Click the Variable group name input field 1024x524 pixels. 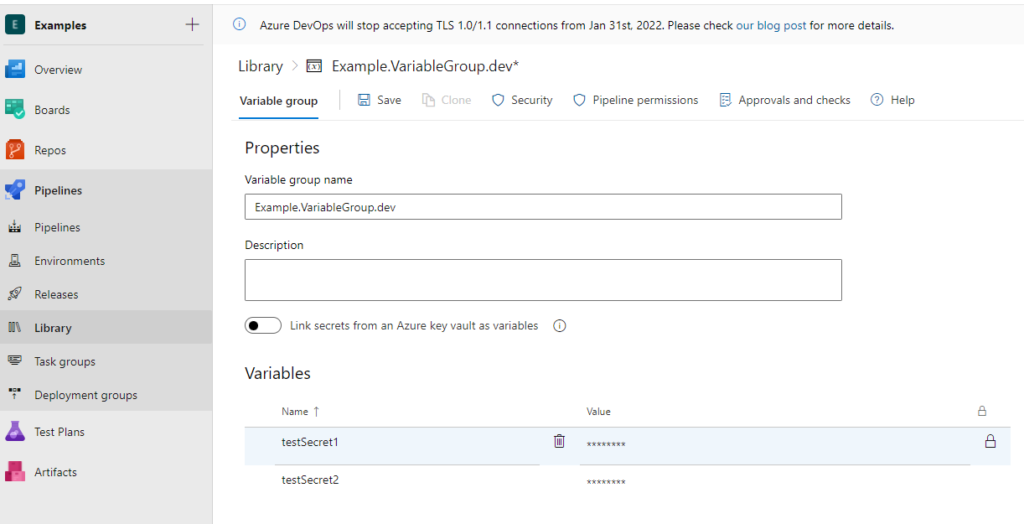(543, 207)
